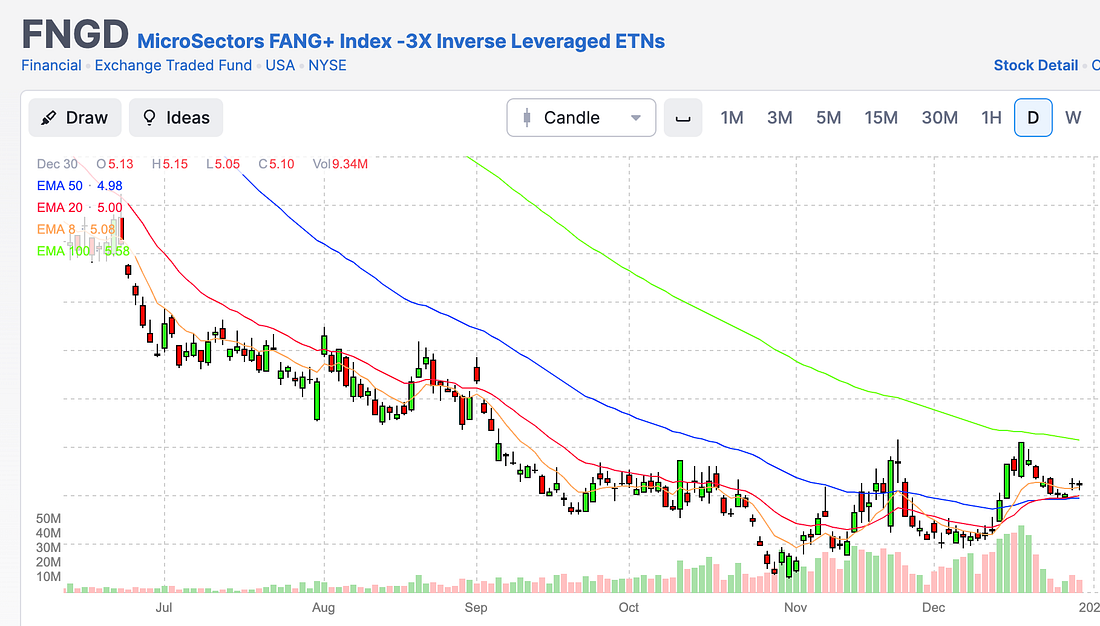Click the Dec 30 date readout
Image resolution: width=1100 pixels, height=626 pixels.
click(x=58, y=164)
